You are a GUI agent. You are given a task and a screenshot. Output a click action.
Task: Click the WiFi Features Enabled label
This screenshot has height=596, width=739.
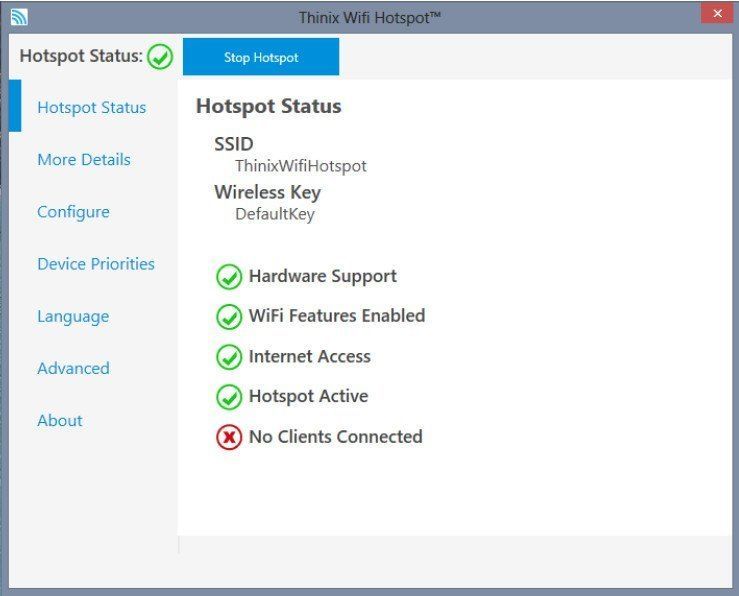click(x=337, y=316)
